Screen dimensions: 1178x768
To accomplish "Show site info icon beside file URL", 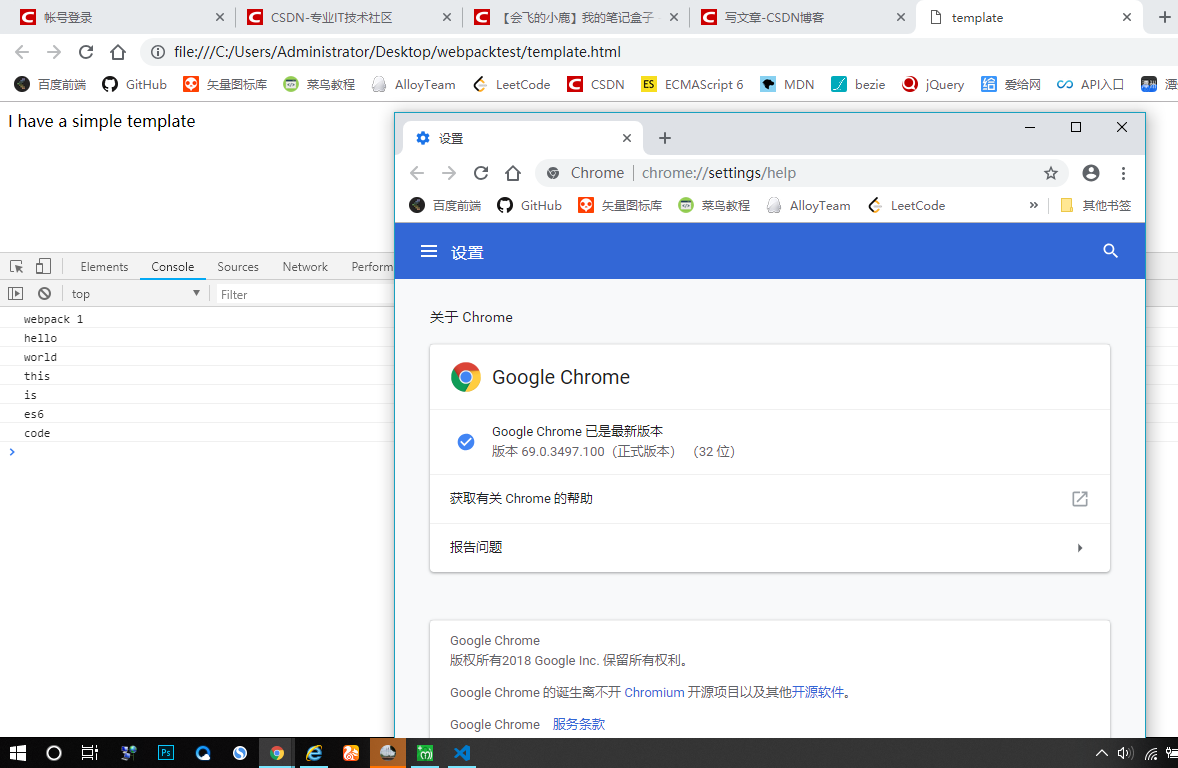I will pyautogui.click(x=158, y=52).
